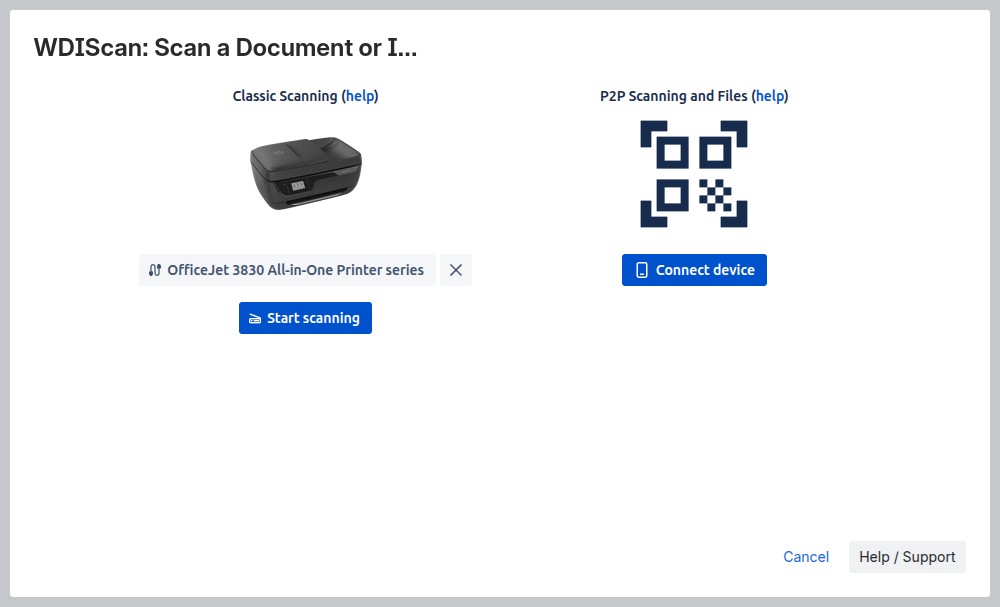This screenshot has height=607, width=1000.
Task: Open help link for Classic Scanning
Action: pyautogui.click(x=360, y=96)
